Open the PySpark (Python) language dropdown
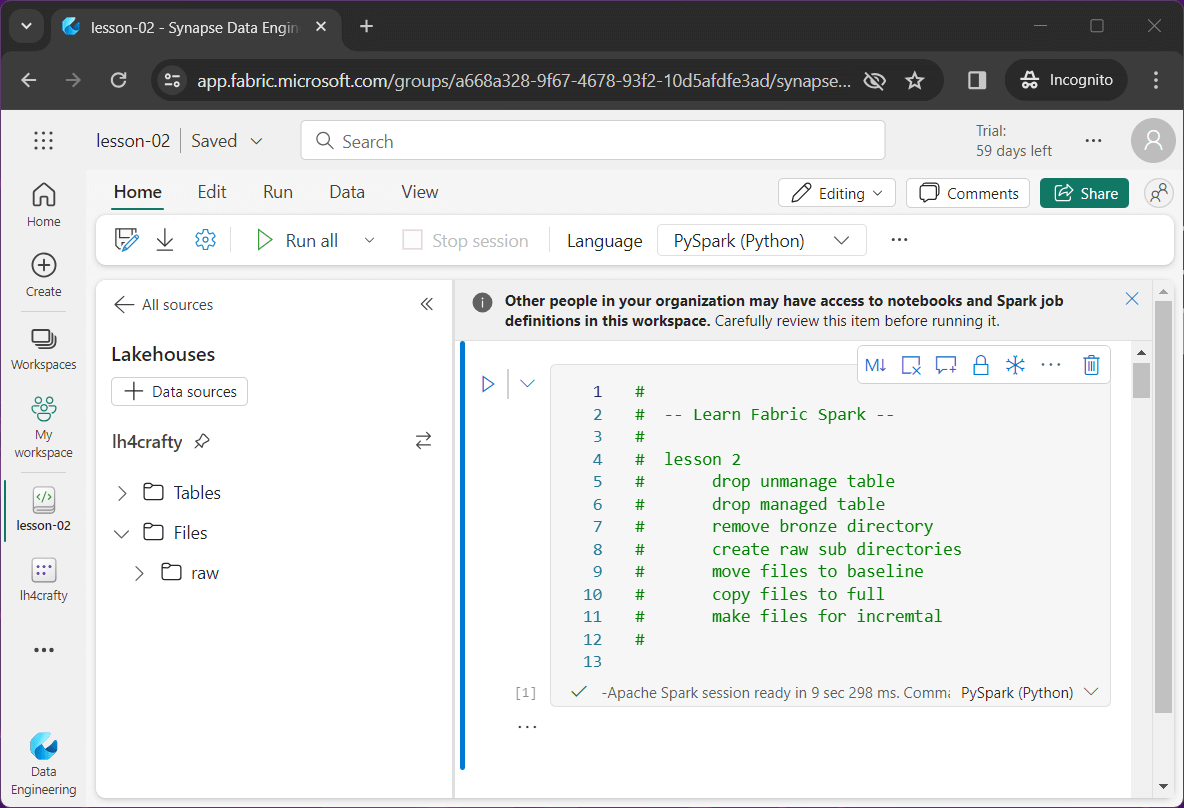The height and width of the screenshot is (808, 1184). pyautogui.click(x=761, y=240)
